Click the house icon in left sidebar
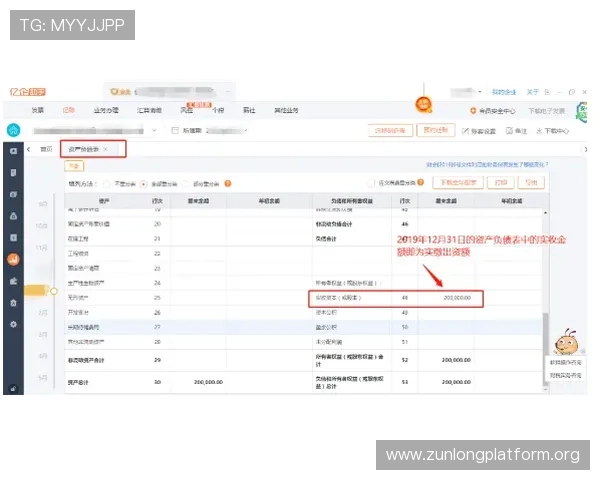Viewport: 600px width, 480px height. click(x=13, y=303)
